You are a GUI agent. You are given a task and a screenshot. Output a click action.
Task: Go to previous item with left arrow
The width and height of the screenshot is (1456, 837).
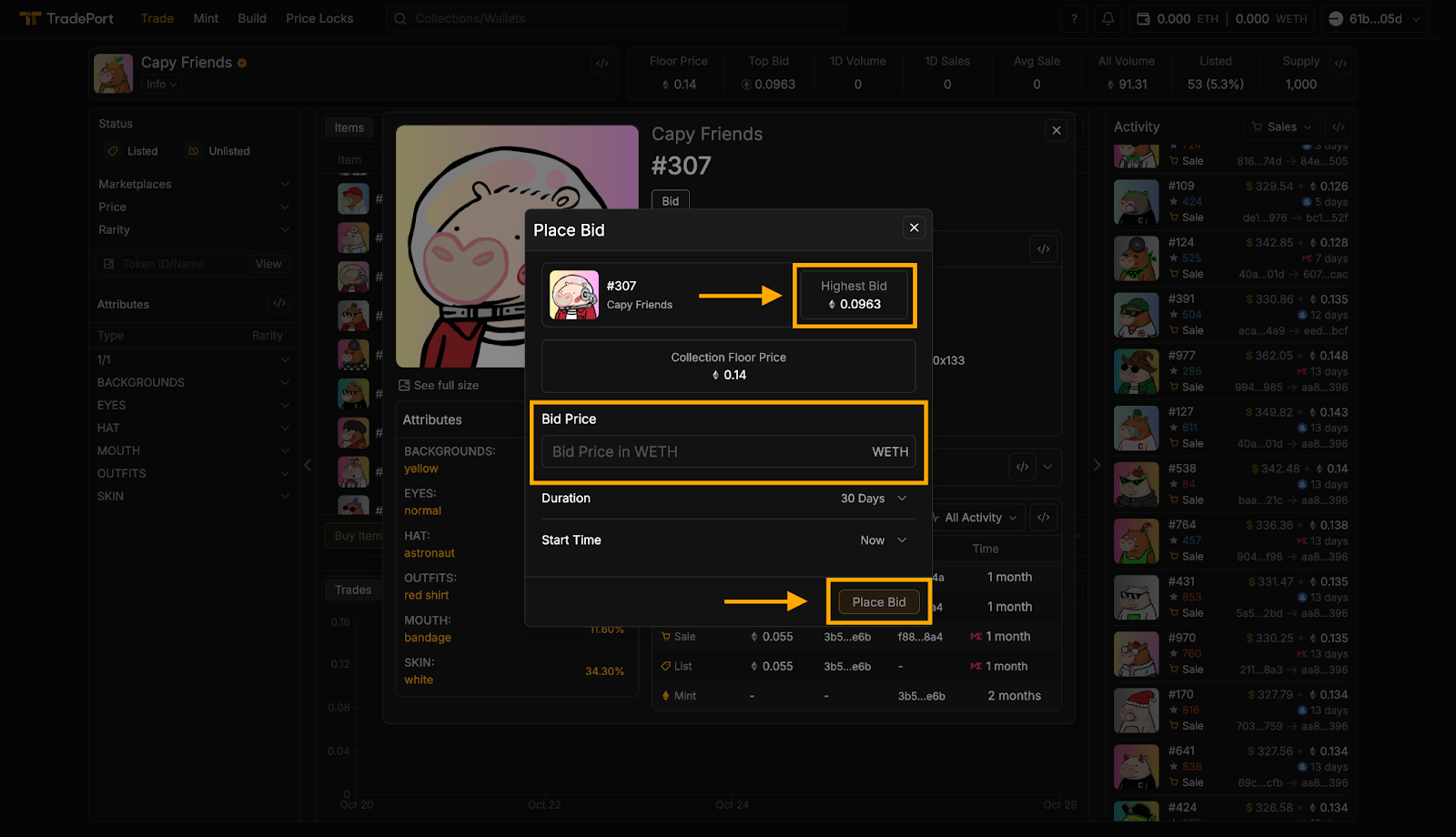coord(308,465)
